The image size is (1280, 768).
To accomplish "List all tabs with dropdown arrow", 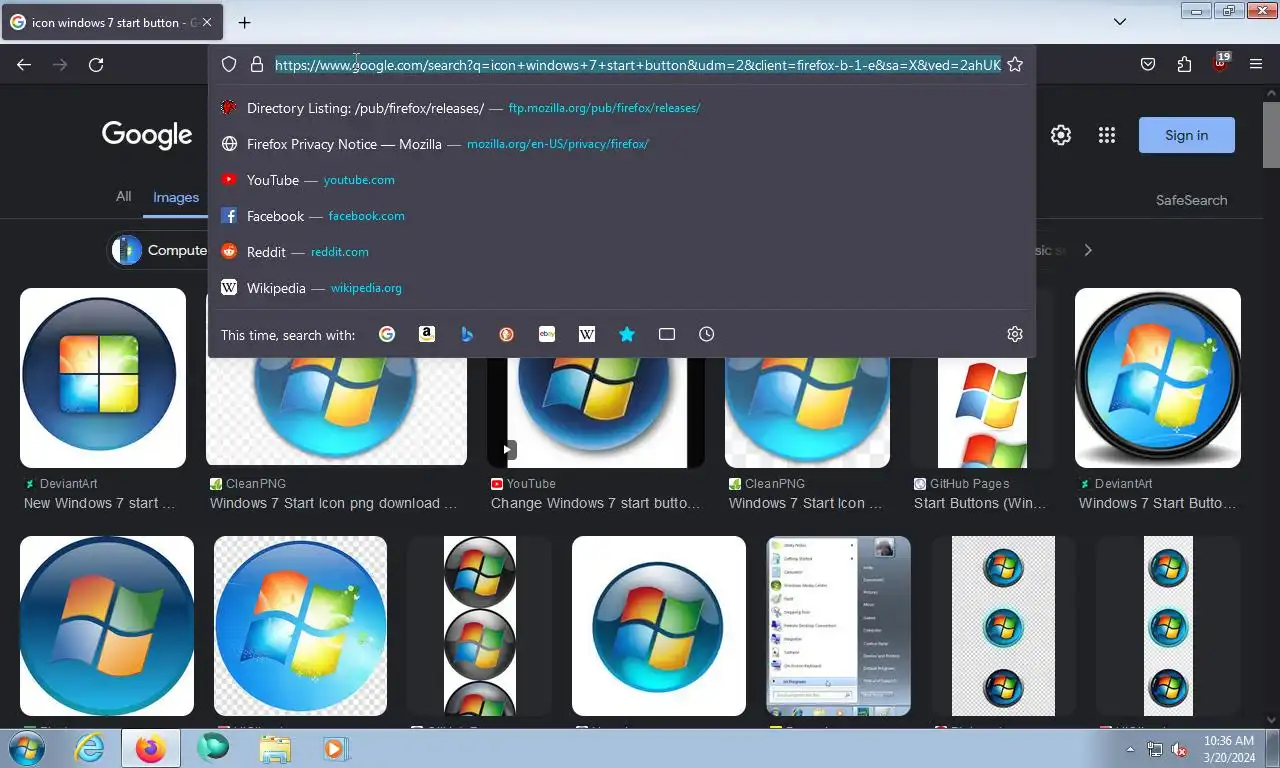I will 1120,21.
